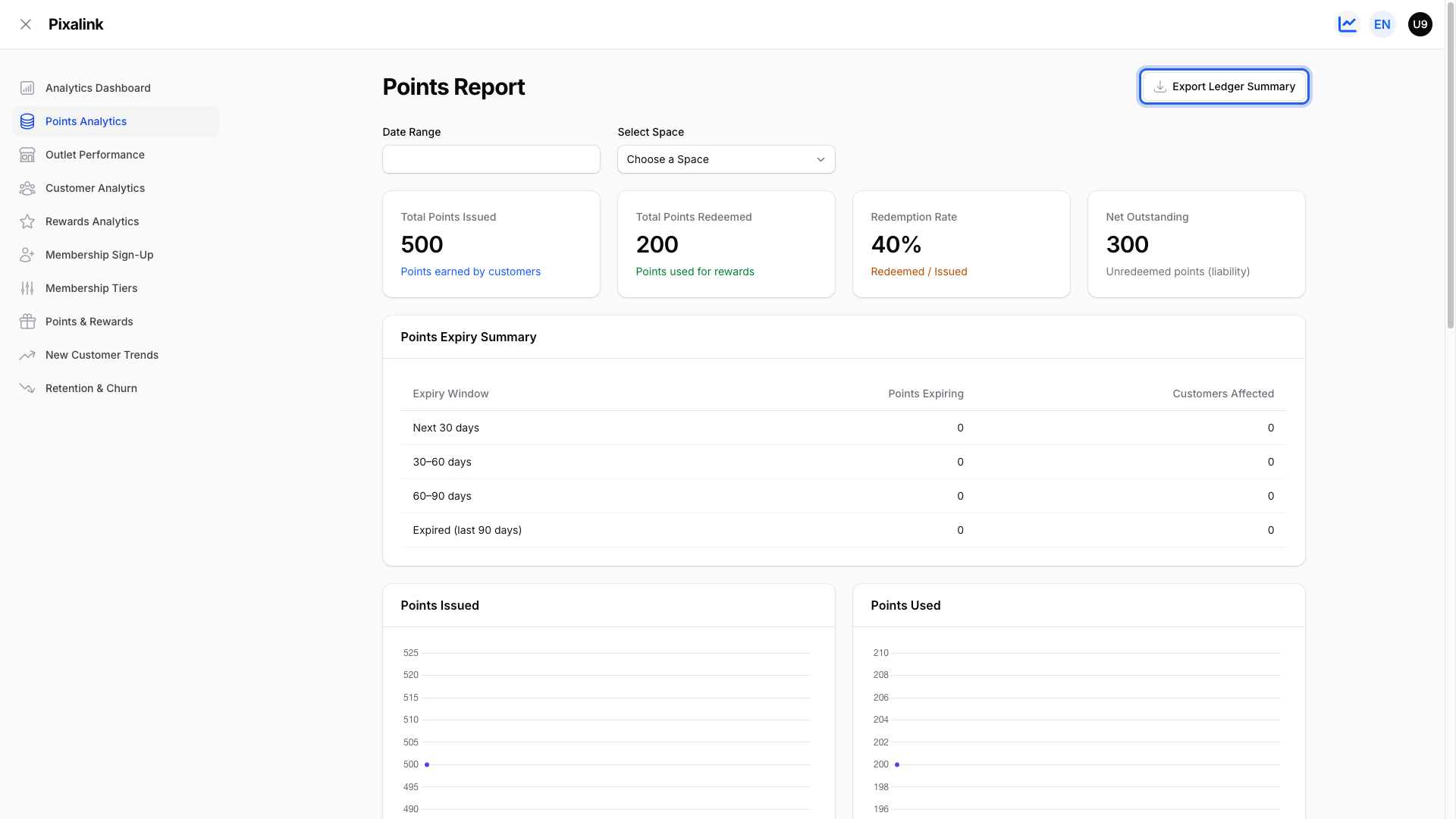Click 'Unredeemed points (liability)' caption
The height and width of the screenshot is (819, 1456).
1178,271
